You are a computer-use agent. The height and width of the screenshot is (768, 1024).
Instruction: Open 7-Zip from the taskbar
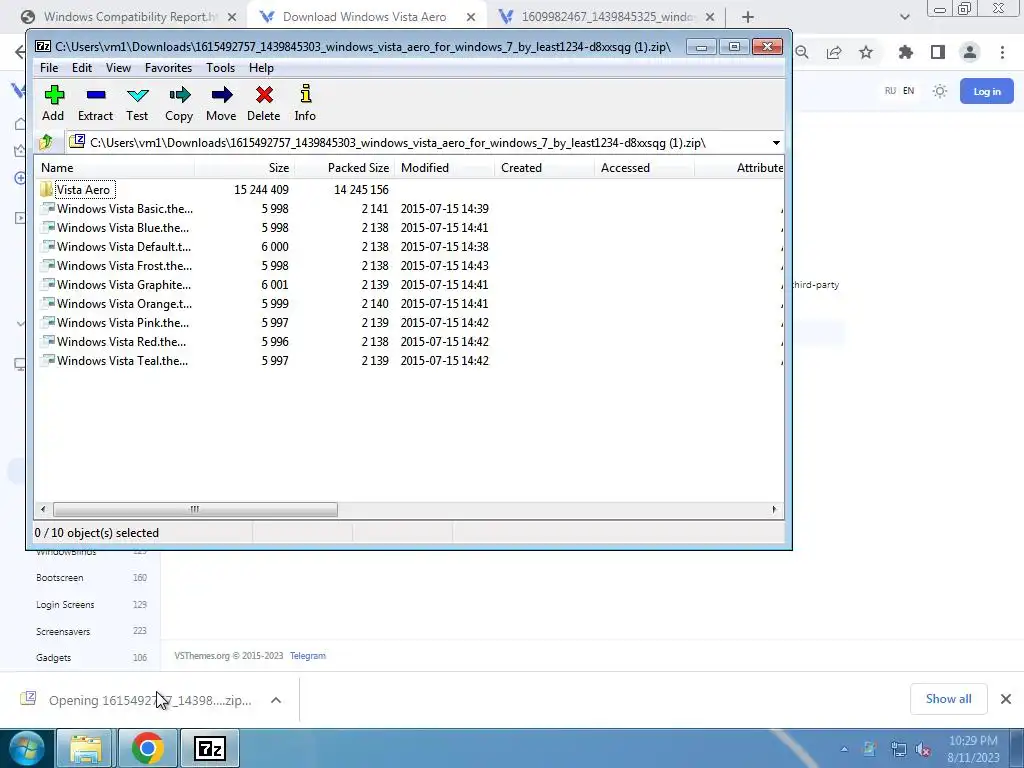coord(210,748)
